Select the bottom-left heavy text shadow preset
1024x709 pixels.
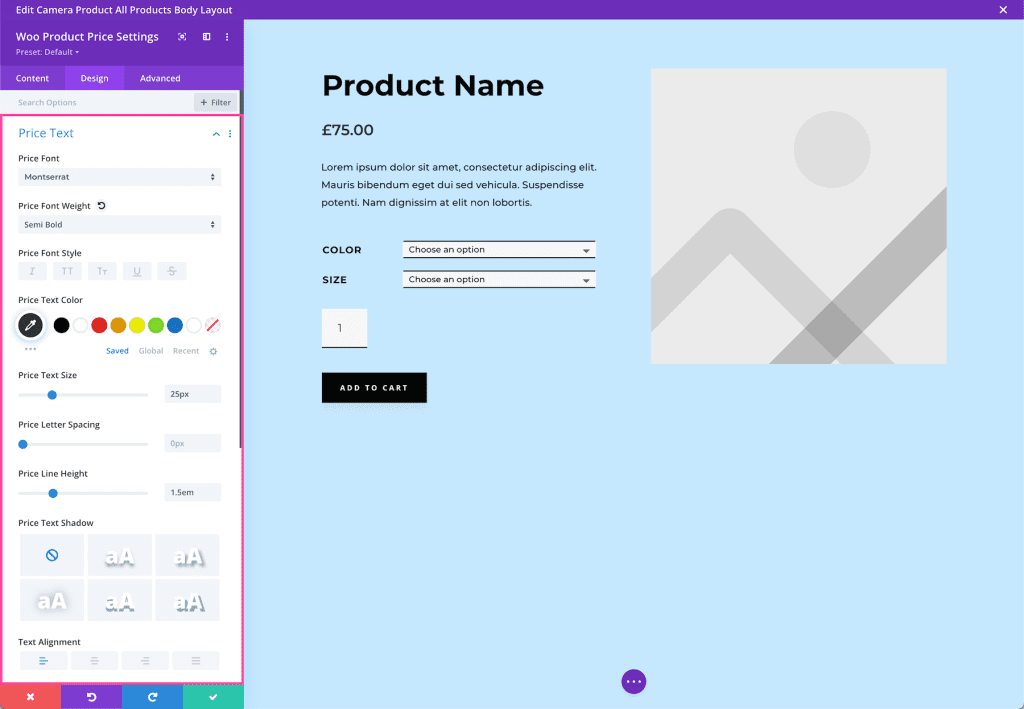point(51,600)
